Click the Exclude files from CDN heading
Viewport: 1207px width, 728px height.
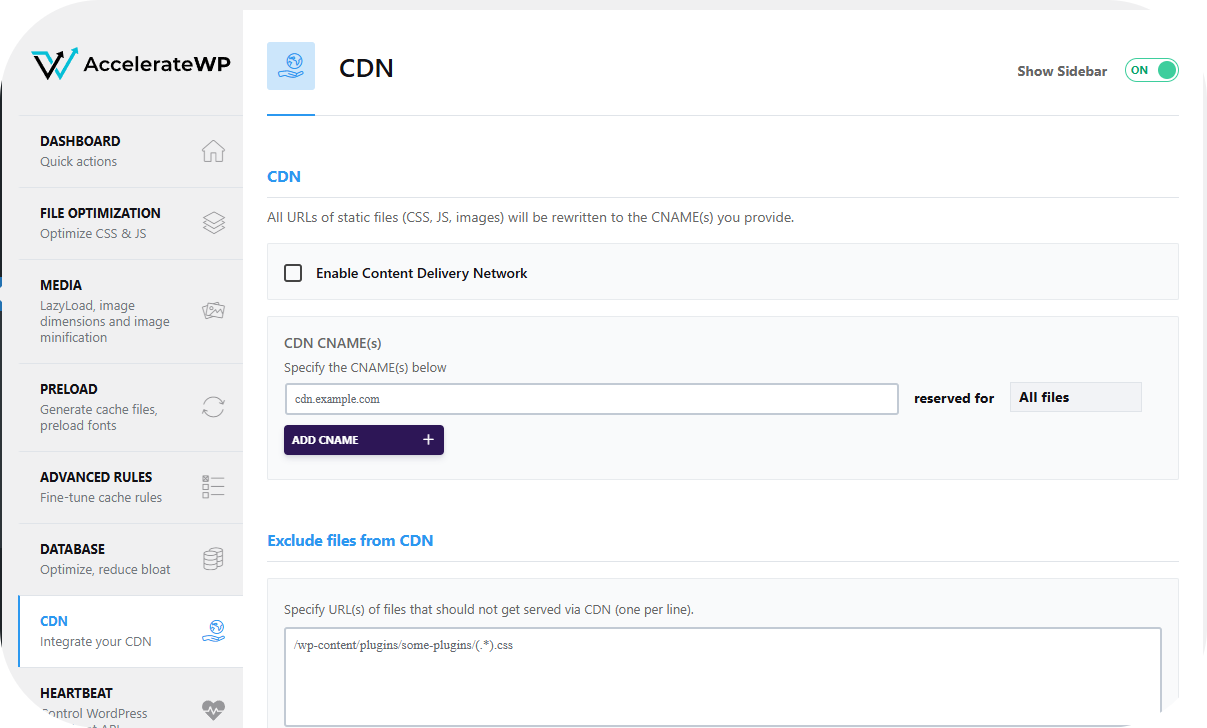pos(350,541)
